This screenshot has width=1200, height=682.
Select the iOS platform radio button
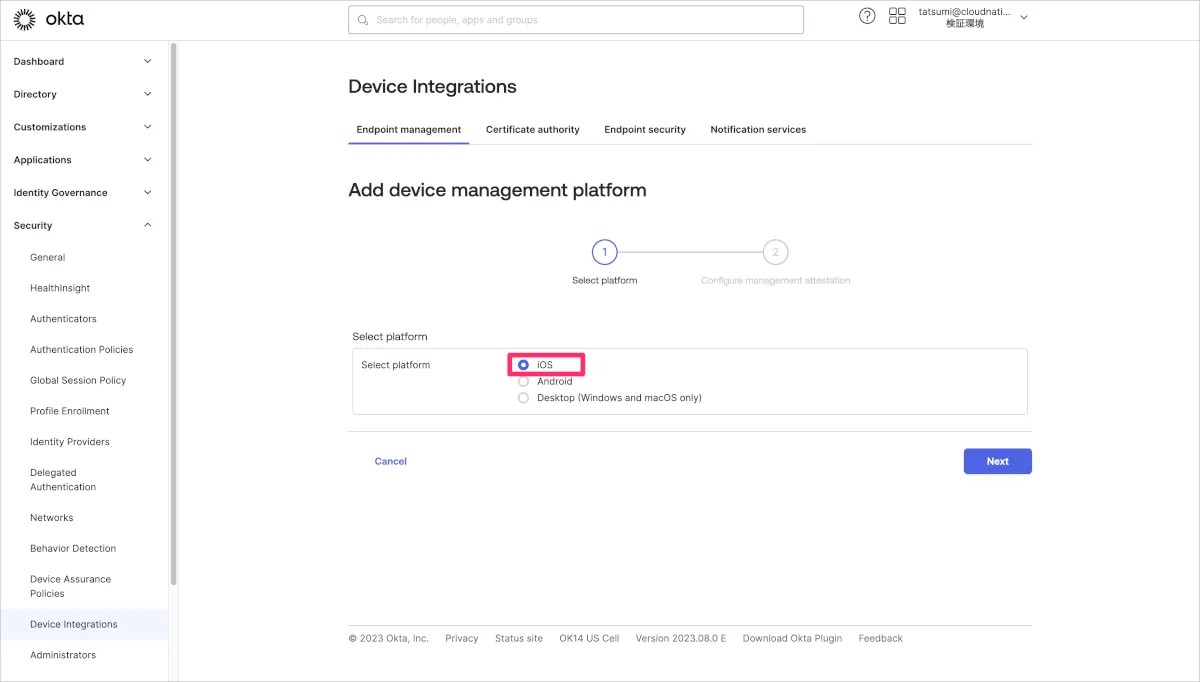[x=523, y=365]
